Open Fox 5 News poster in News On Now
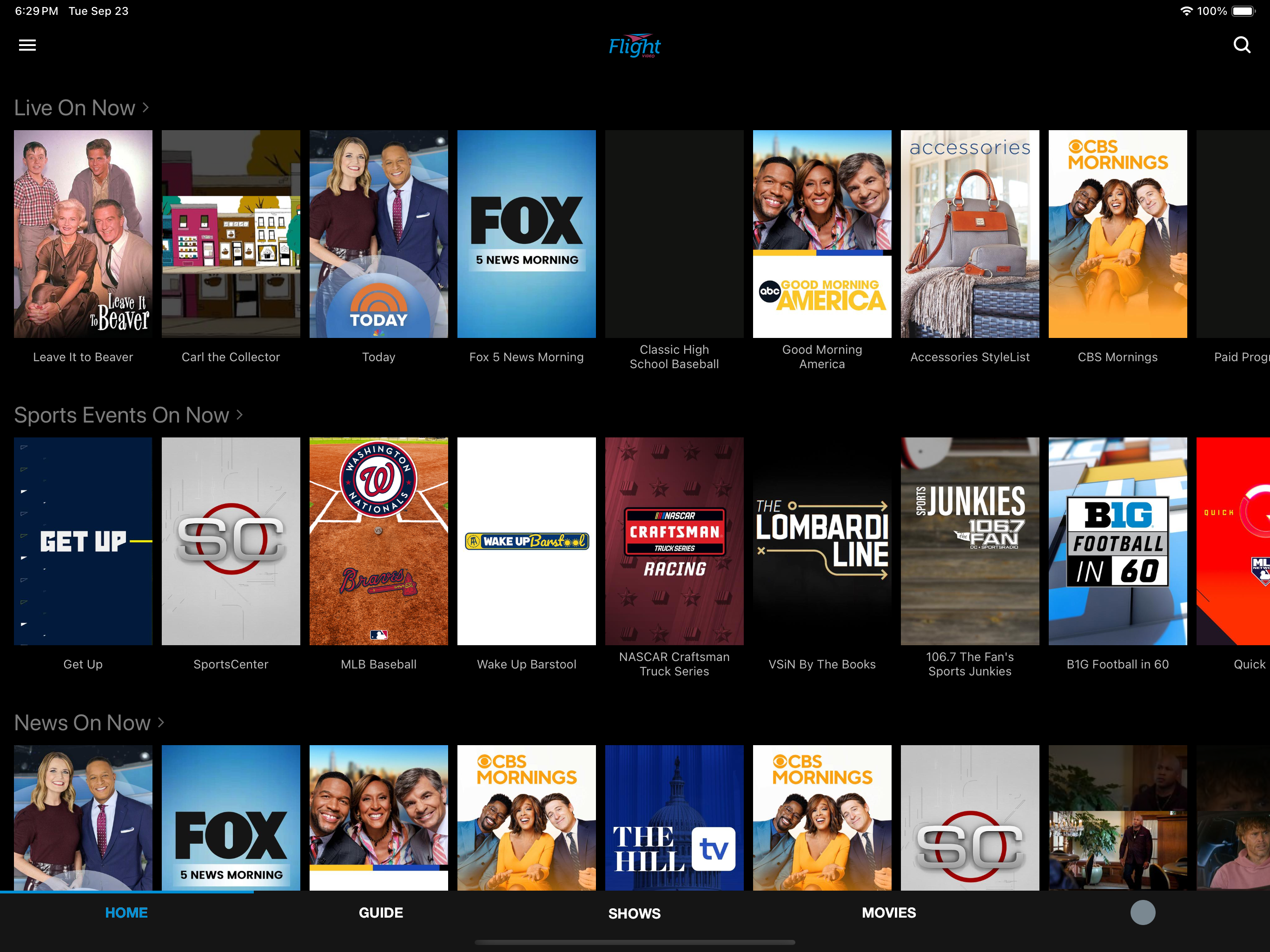1270x952 pixels. (x=231, y=818)
